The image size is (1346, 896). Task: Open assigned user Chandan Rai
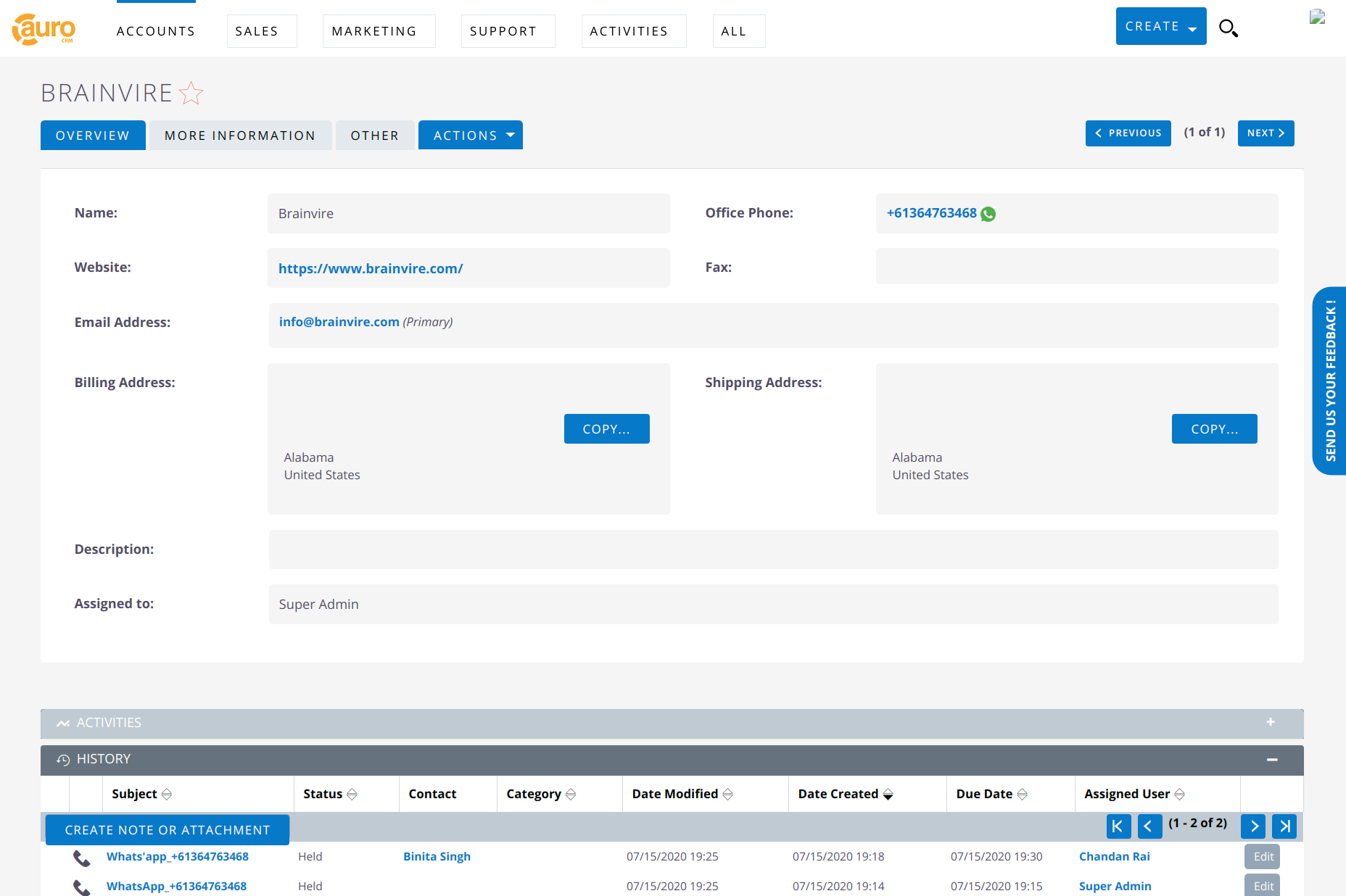[x=1115, y=856]
